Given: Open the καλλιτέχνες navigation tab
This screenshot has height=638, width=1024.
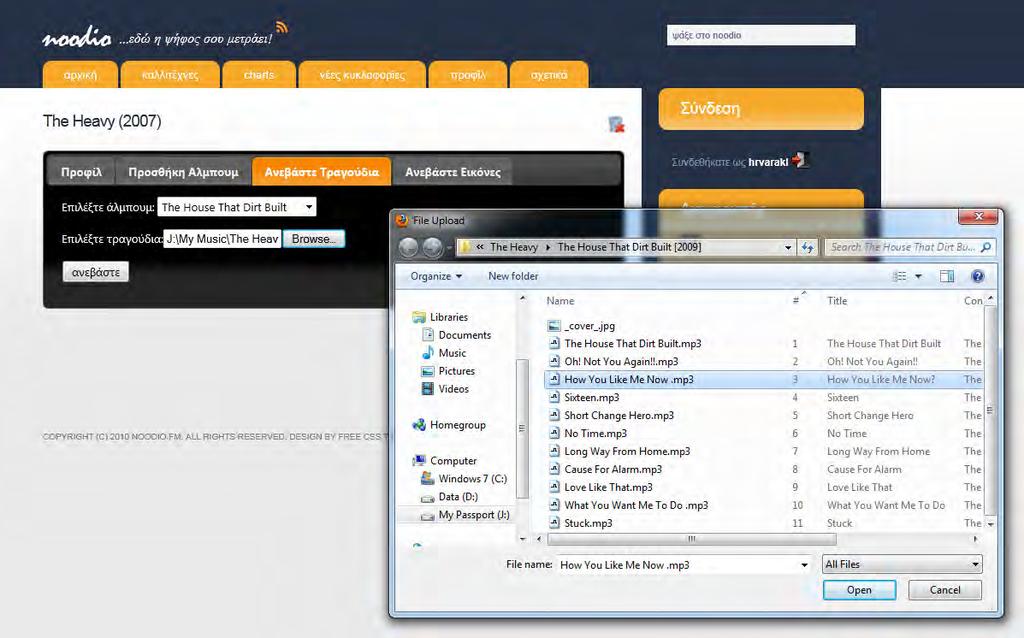Looking at the screenshot, I should point(170,74).
